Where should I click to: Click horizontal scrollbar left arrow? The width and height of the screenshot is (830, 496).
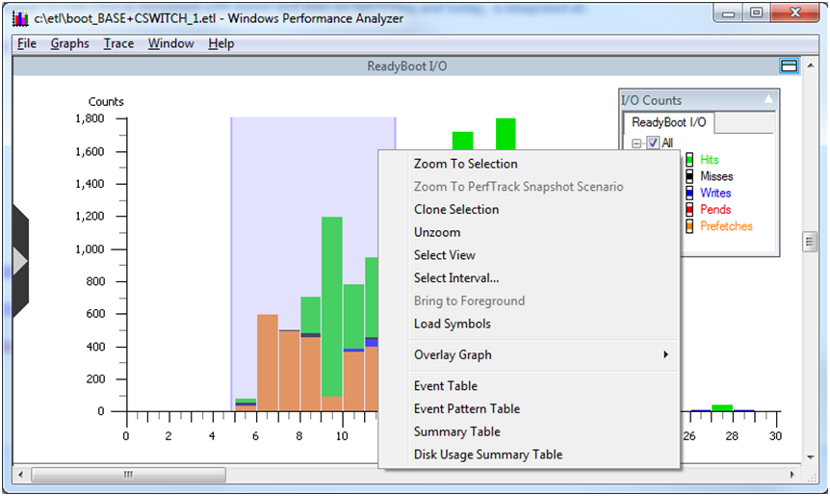[21, 474]
